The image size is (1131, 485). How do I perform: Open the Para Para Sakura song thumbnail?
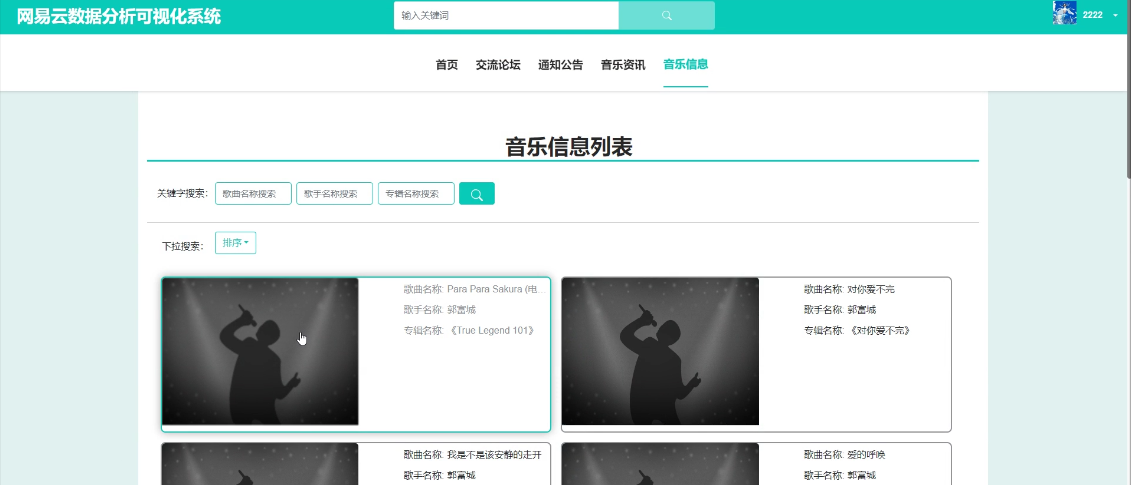(260, 351)
